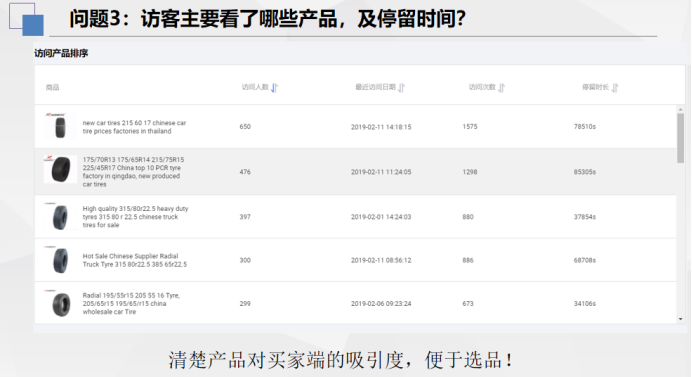This screenshot has height=377, width=692.
Task: Select date 2019-02-06 09:23:24
Action: [381, 303]
